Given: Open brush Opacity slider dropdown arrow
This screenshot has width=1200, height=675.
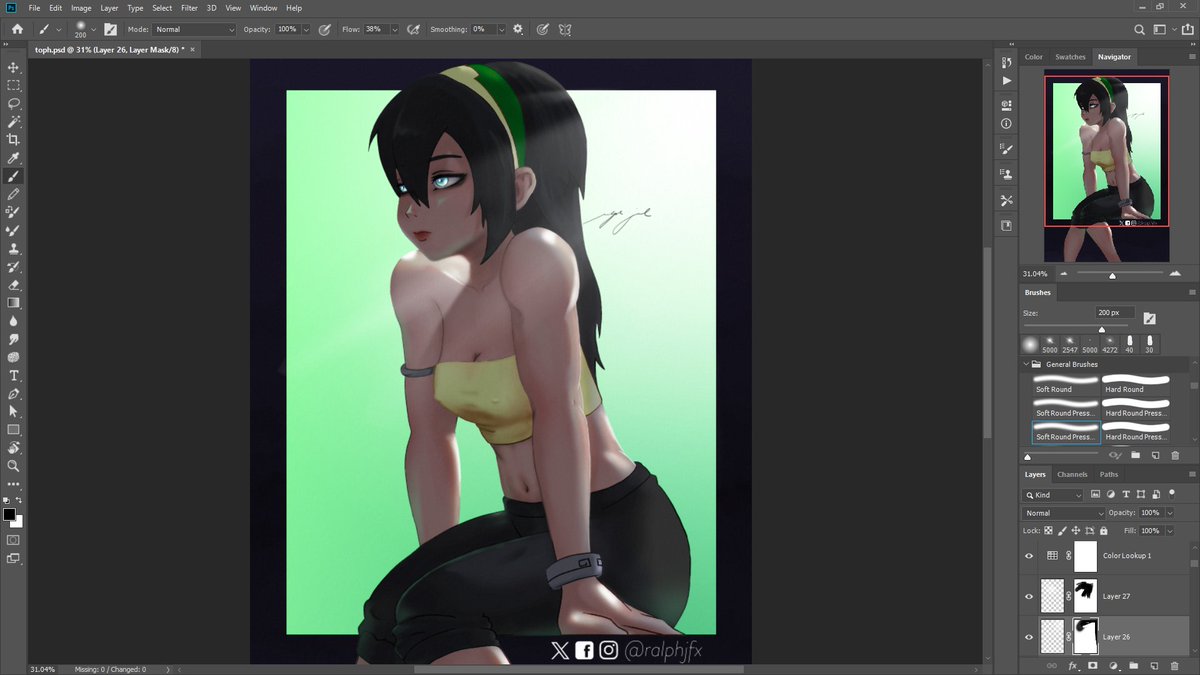Looking at the screenshot, I should 306,30.
